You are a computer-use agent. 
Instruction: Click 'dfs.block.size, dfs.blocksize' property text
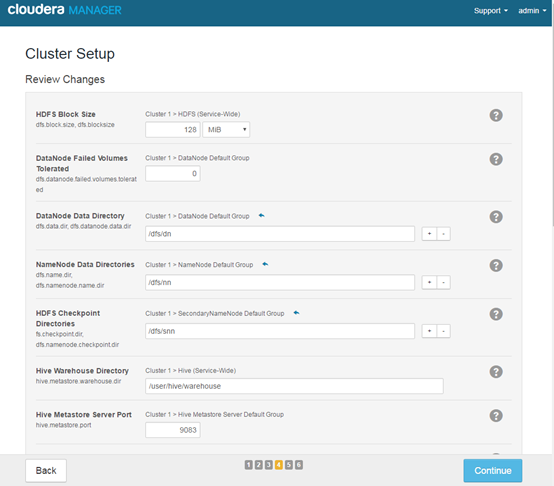click(x=75, y=125)
